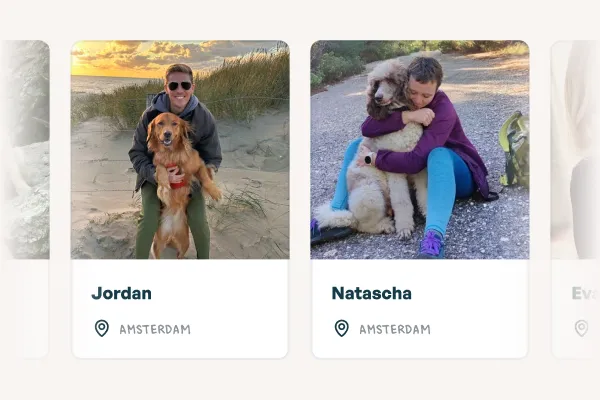The image size is (600, 400).
Task: Click the white info area of Natascha's card
Action: point(420,309)
